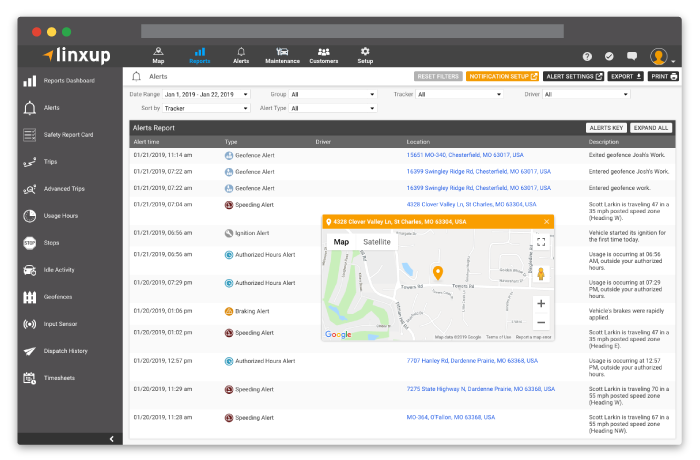Open the Customers section in top navigation
700x460 pixels.
point(323,55)
